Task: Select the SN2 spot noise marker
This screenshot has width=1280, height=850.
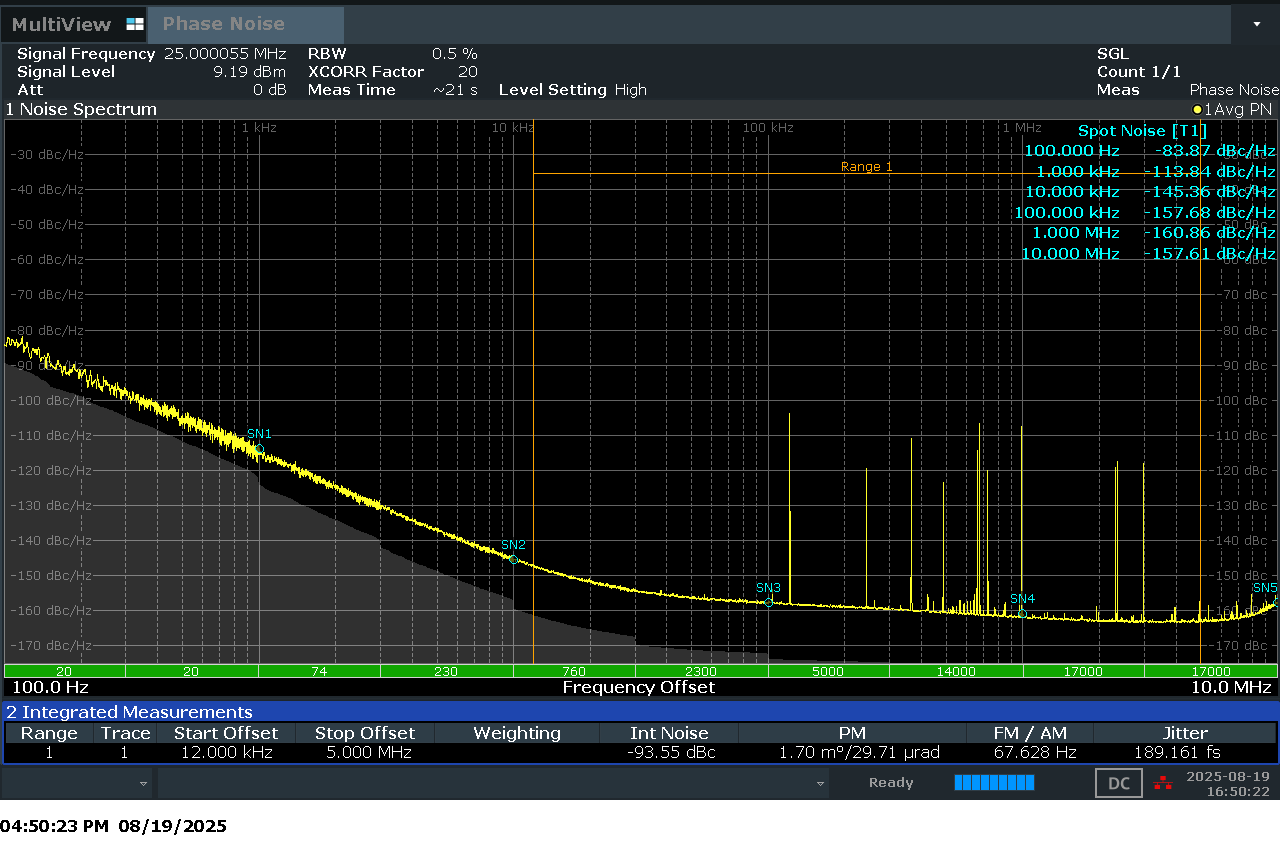Action: pos(513,559)
